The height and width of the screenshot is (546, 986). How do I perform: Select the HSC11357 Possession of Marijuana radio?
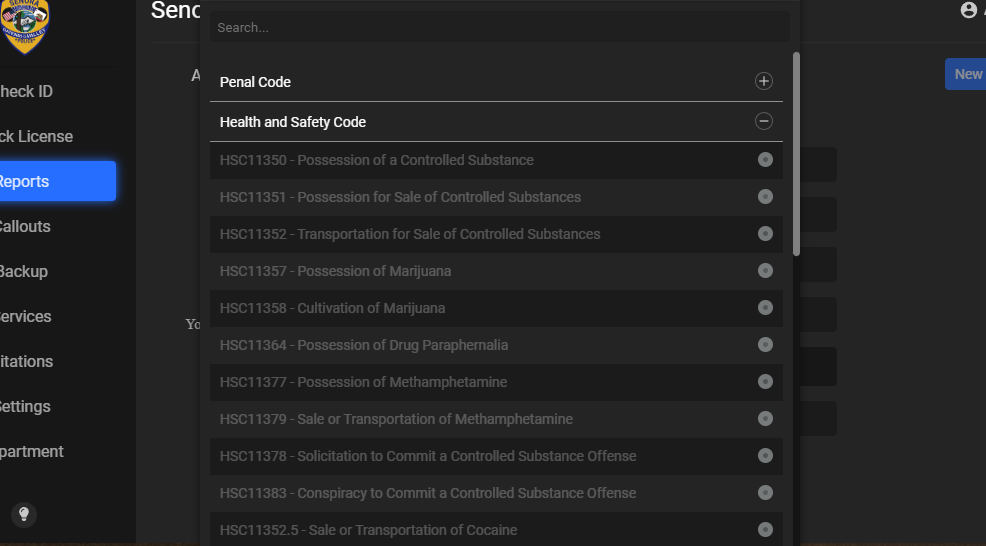click(765, 271)
